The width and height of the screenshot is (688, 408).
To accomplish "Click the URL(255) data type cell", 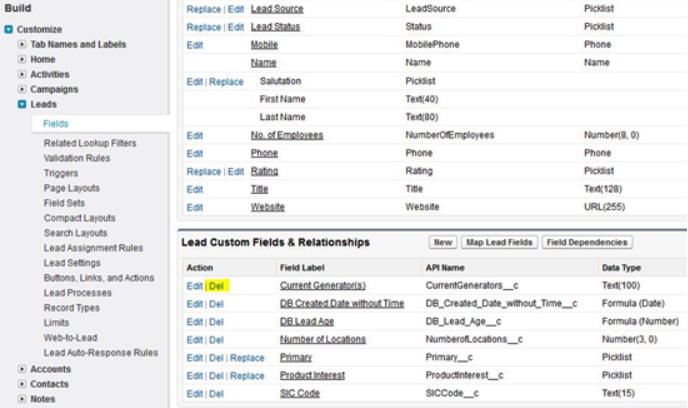I will pos(604,207).
